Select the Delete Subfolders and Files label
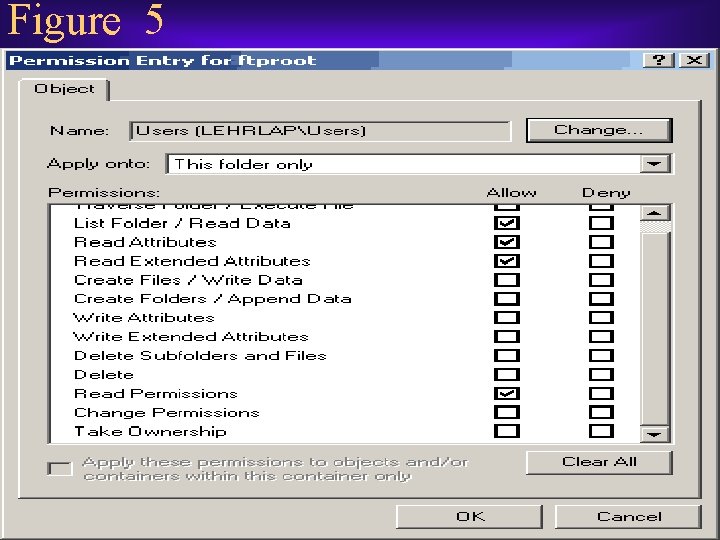The width and height of the screenshot is (720, 540). 200,356
